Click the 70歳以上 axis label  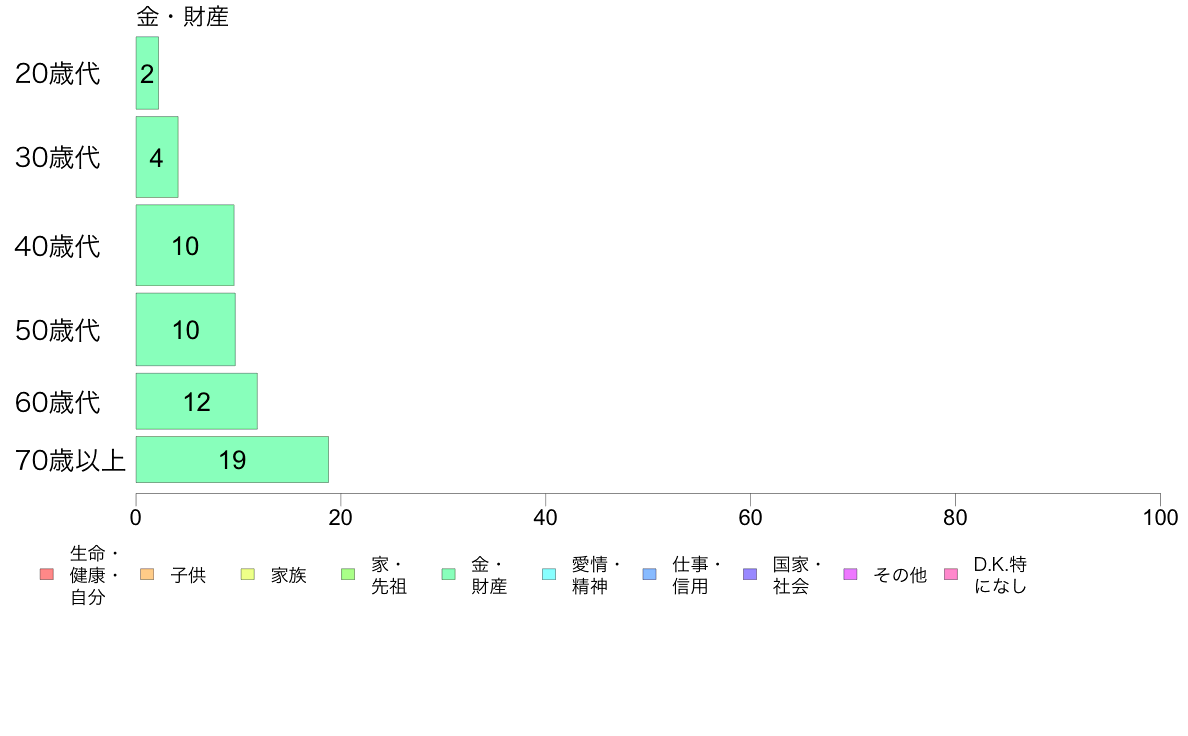point(70,460)
